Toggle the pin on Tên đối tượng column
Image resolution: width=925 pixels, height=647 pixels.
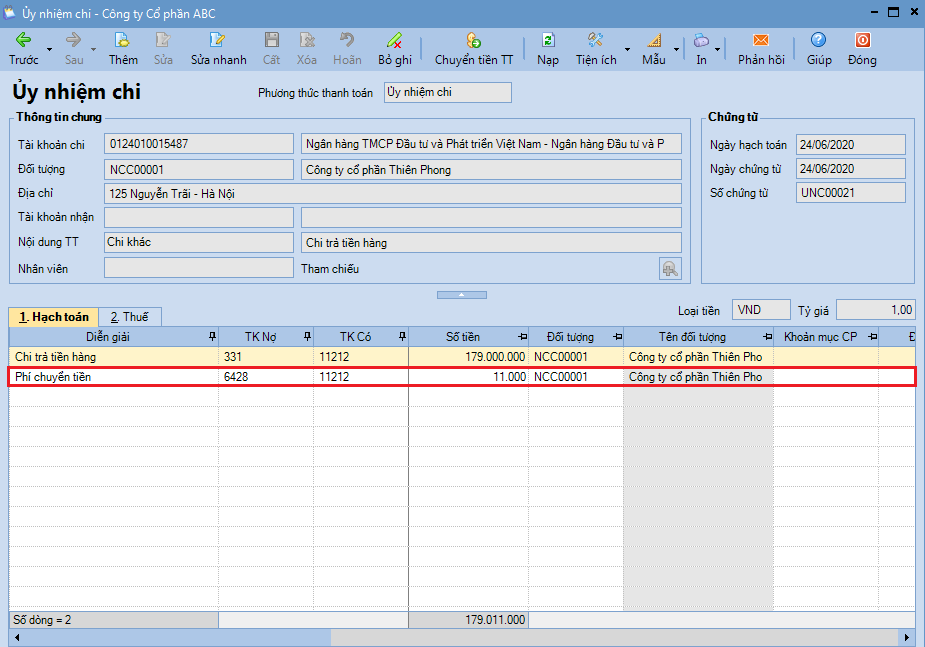(767, 337)
